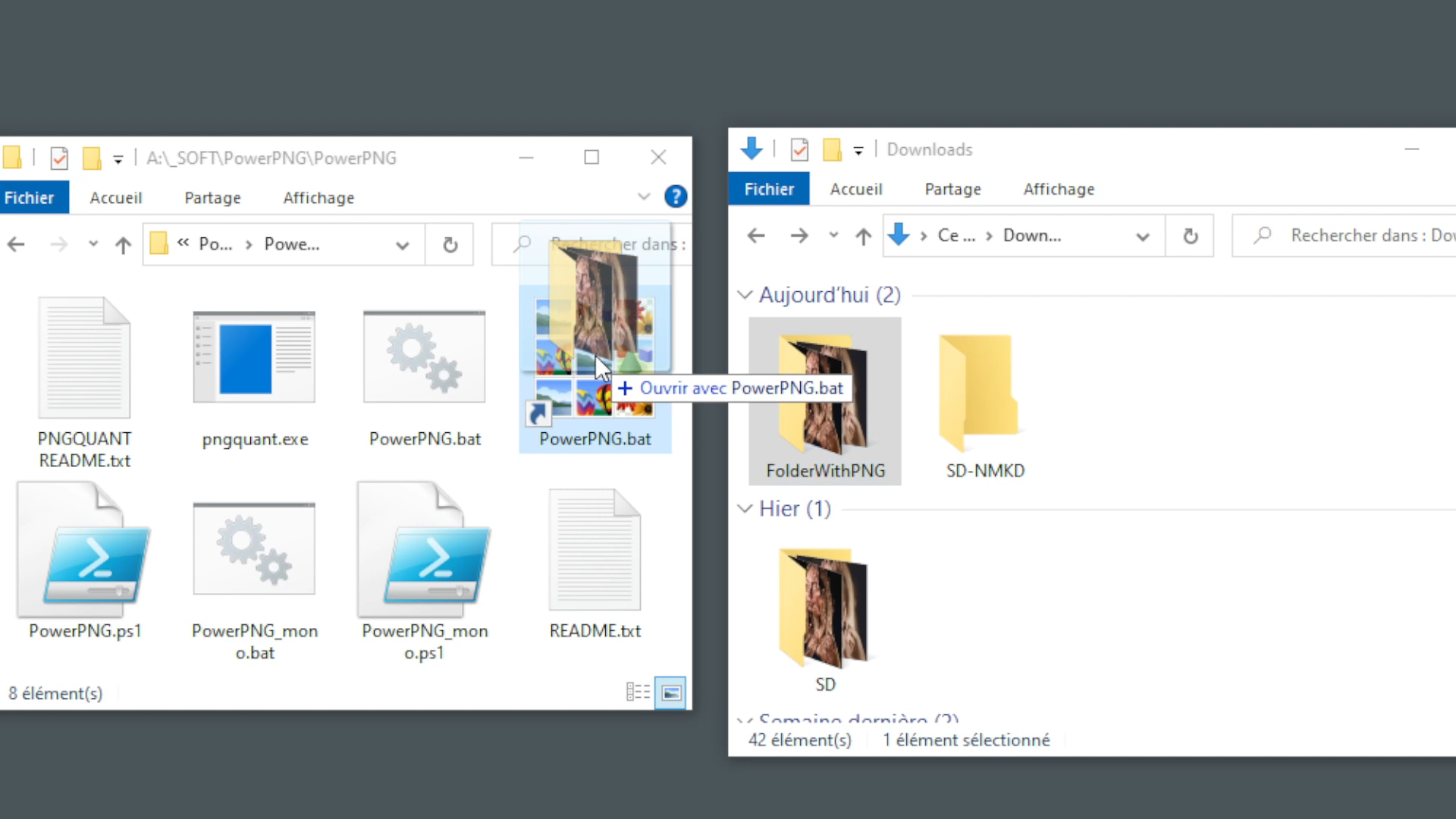Select PowerPNG_mono.ps1 script

424,550
